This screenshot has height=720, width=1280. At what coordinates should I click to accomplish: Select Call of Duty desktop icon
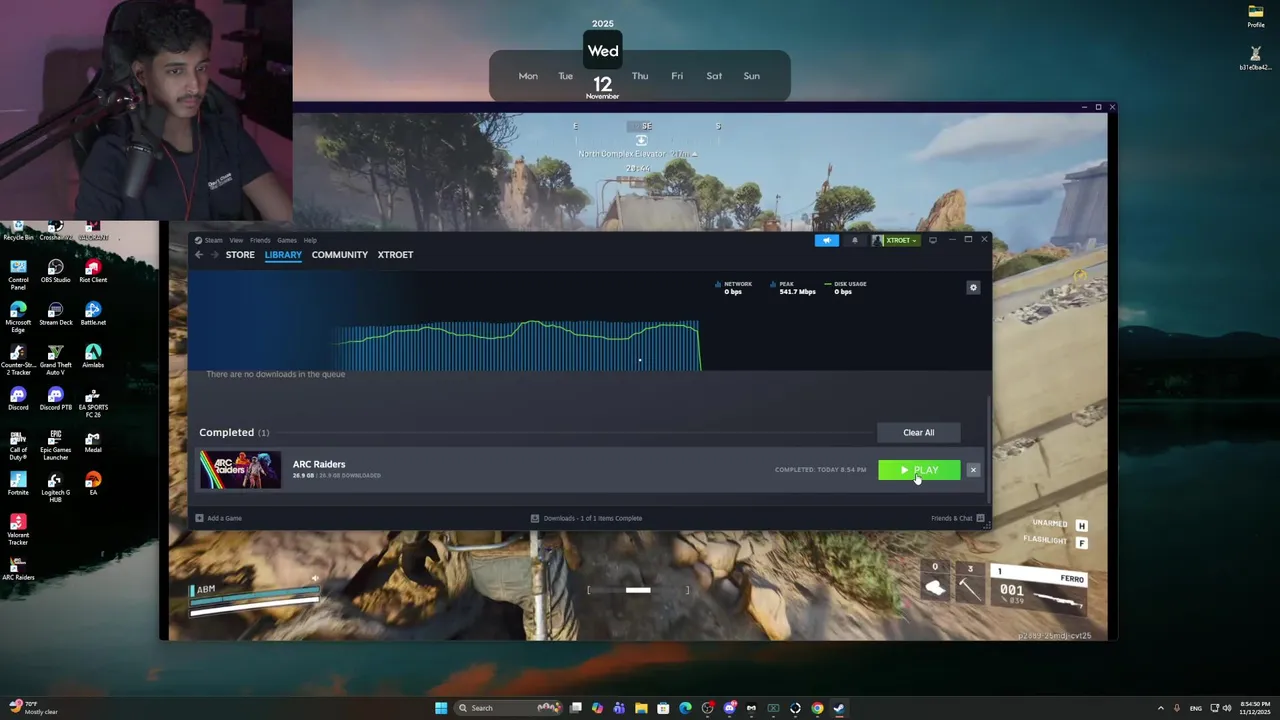click(18, 445)
